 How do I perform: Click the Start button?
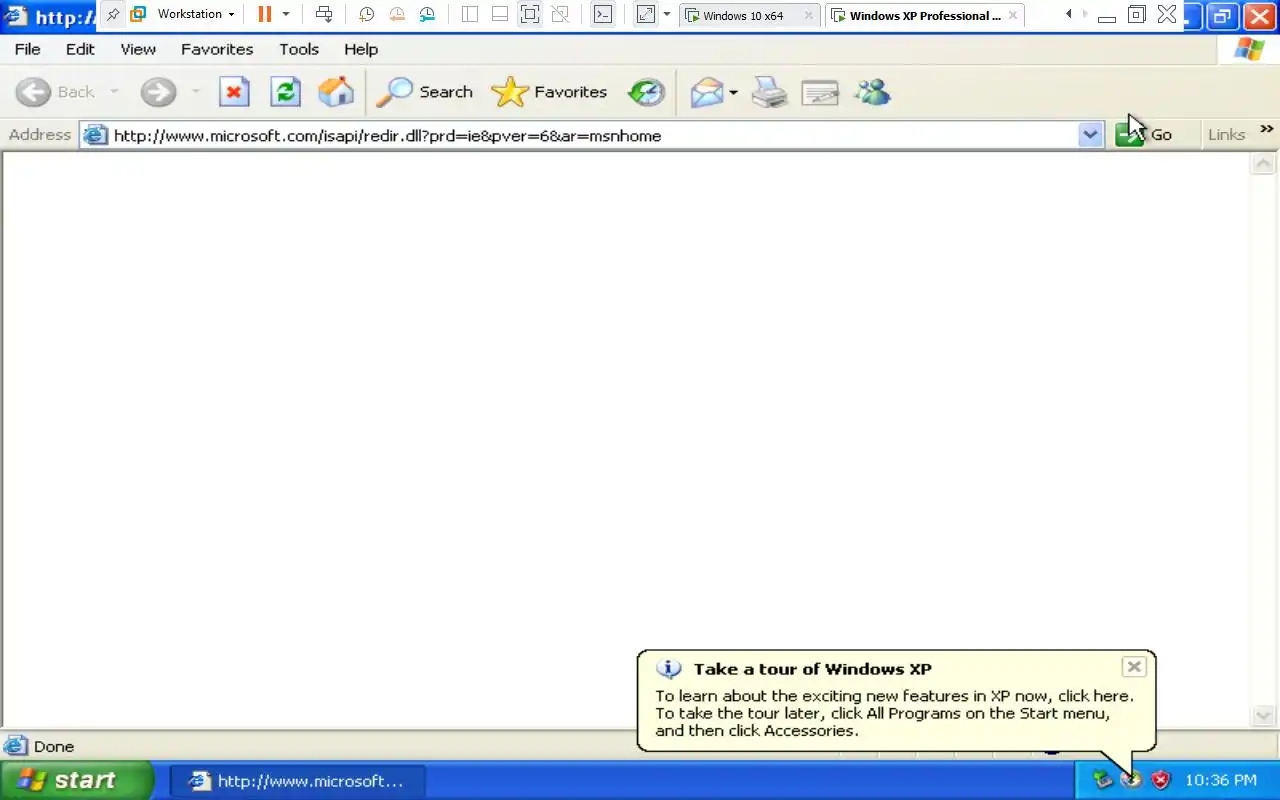(76, 780)
